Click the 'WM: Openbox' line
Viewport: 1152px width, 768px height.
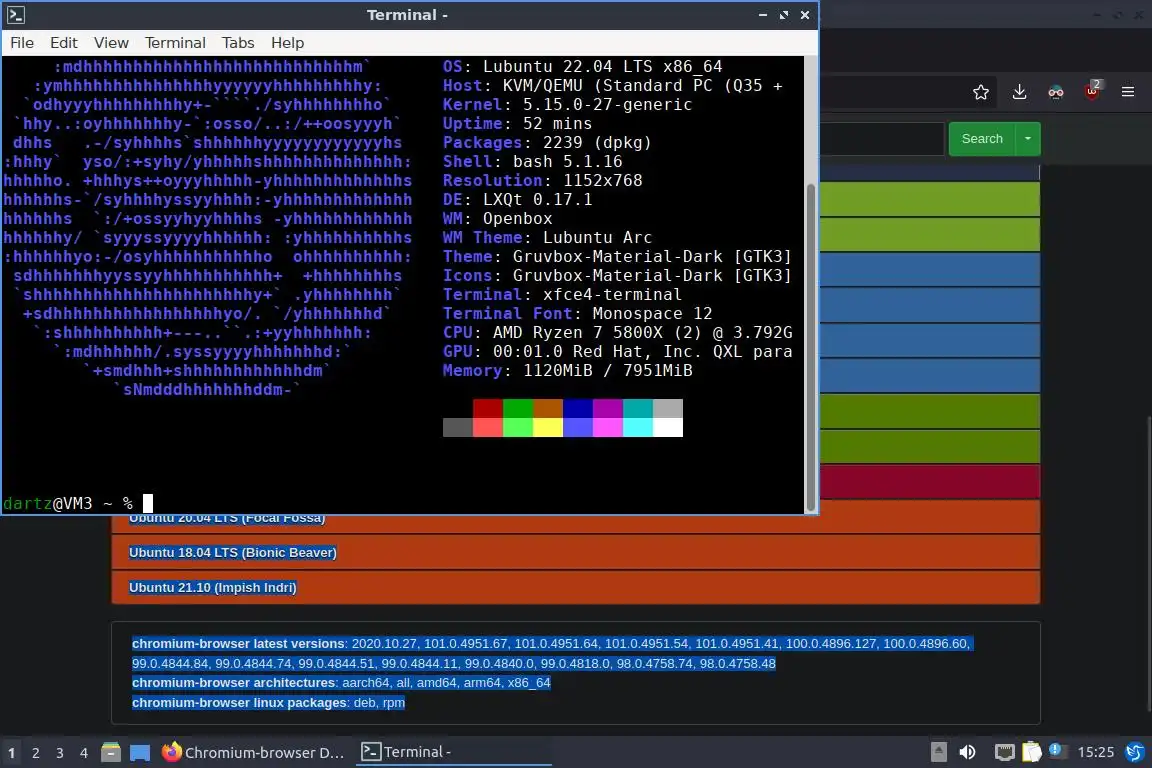tap(497, 218)
